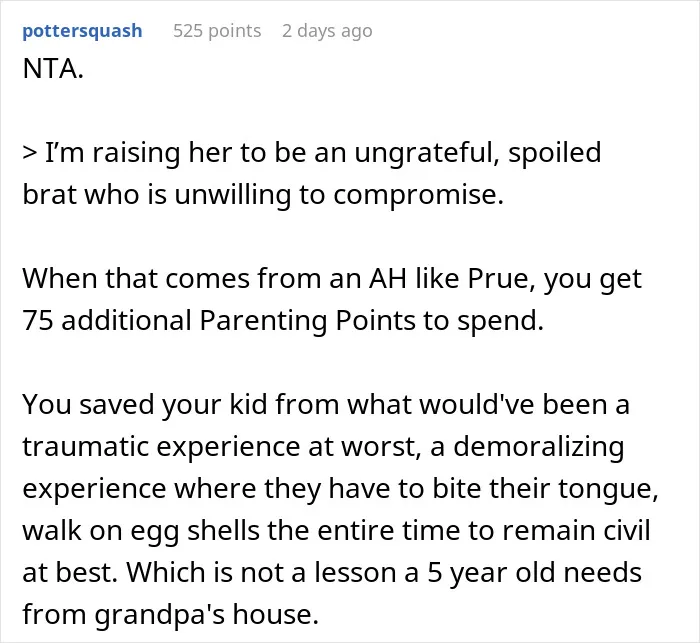Open the pottersquash user profile
The width and height of the screenshot is (700, 643).
pos(82,31)
